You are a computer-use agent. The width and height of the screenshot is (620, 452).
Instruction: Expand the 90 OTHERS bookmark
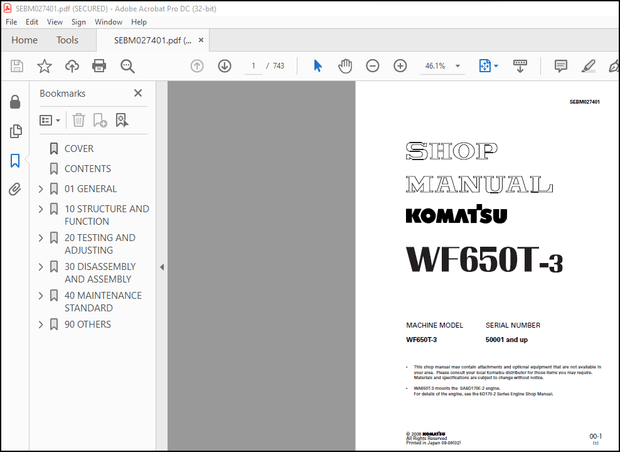click(x=41, y=325)
